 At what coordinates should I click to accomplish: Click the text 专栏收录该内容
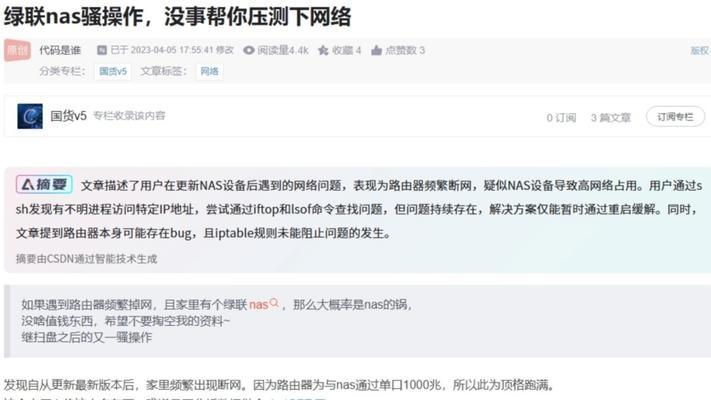pos(129,116)
